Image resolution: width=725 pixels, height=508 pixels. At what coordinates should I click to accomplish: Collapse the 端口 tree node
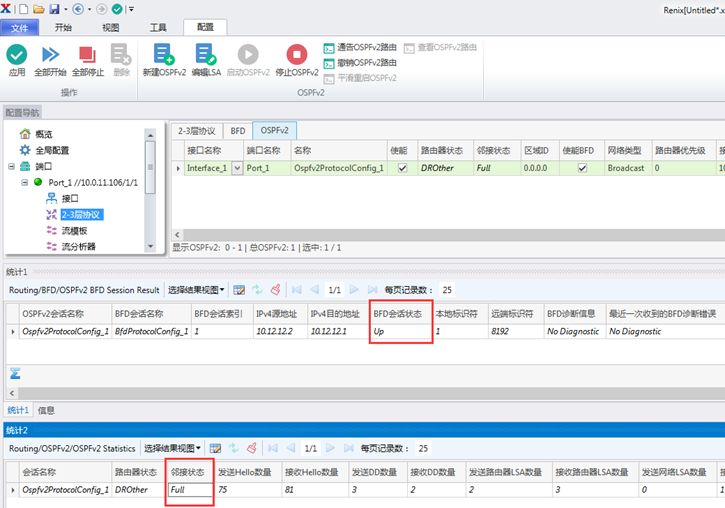11,166
